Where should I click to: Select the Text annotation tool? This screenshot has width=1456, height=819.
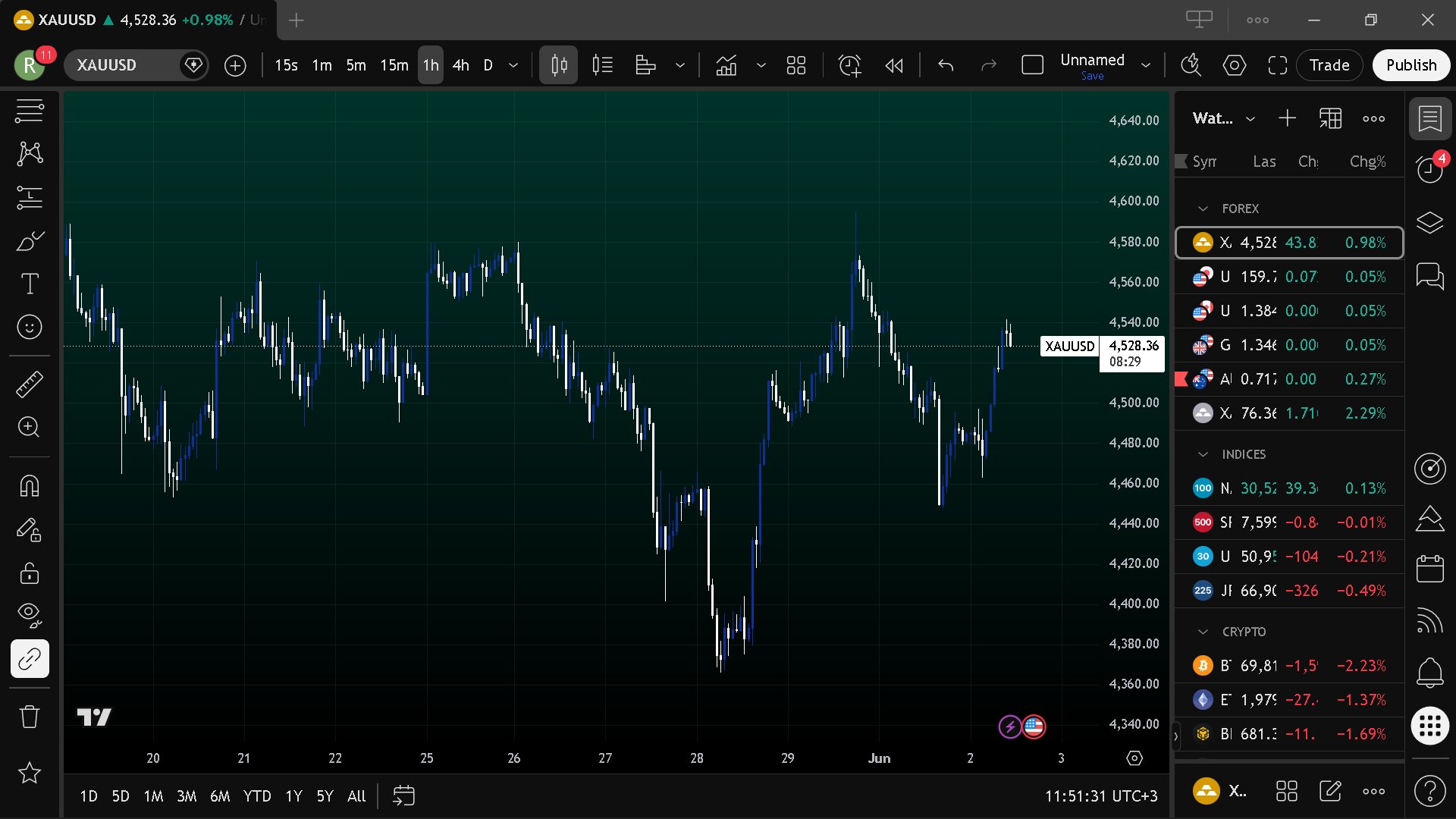(x=30, y=284)
